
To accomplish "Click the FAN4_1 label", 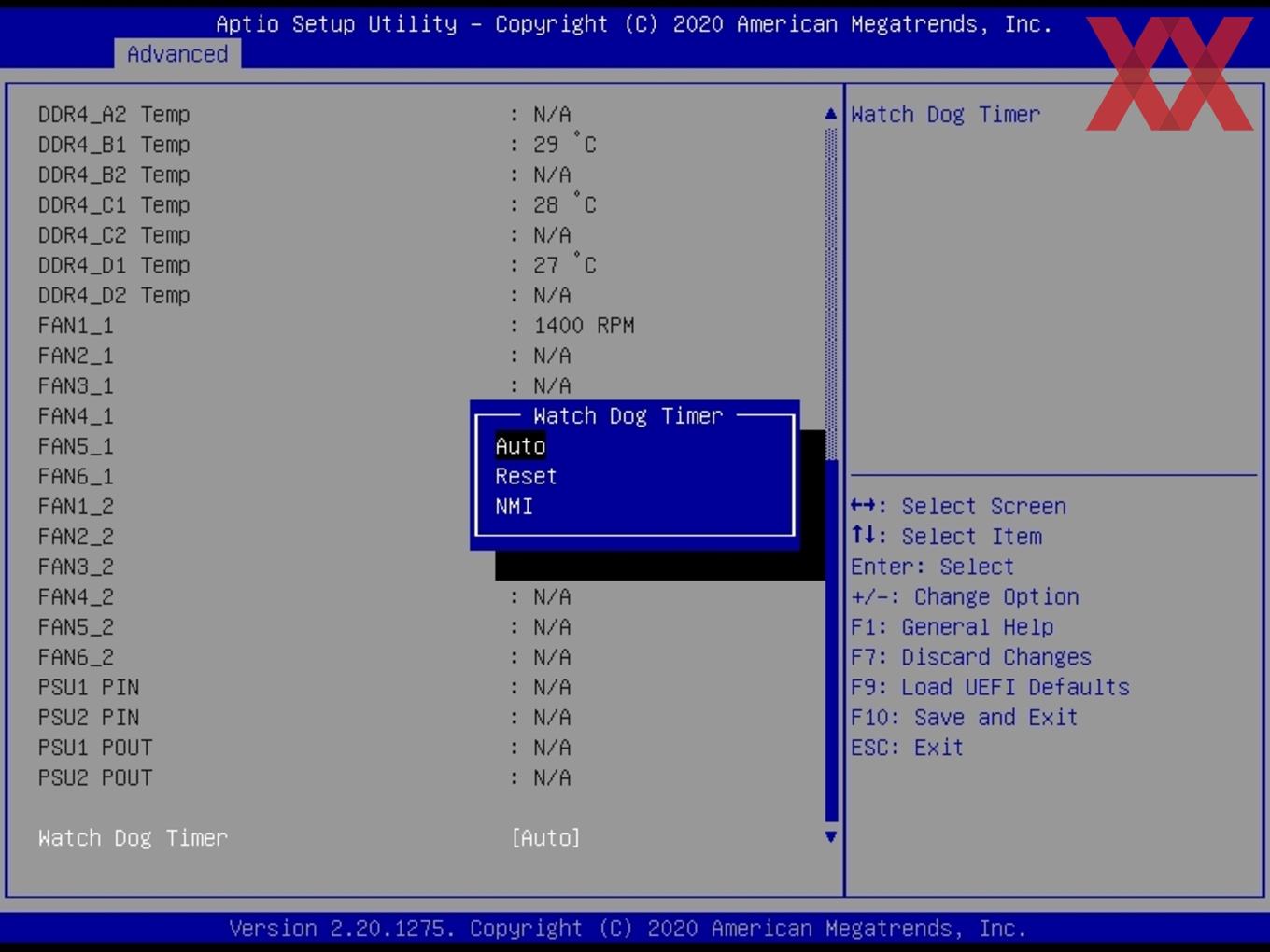I will pyautogui.click(x=76, y=416).
